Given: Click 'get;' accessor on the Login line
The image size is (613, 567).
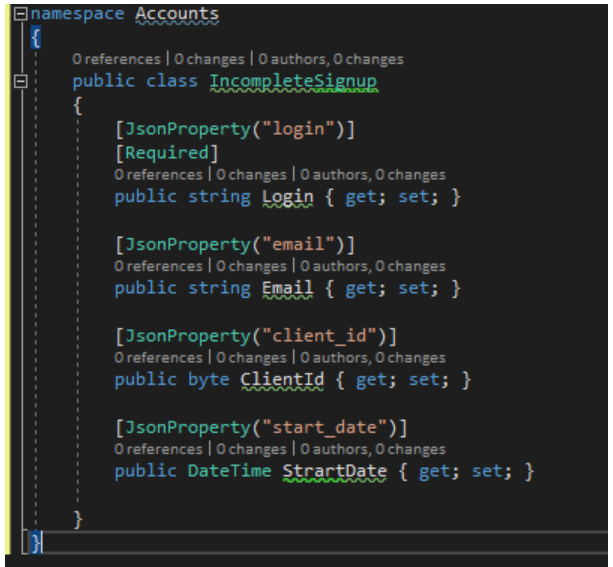Looking at the screenshot, I should [x=366, y=197].
